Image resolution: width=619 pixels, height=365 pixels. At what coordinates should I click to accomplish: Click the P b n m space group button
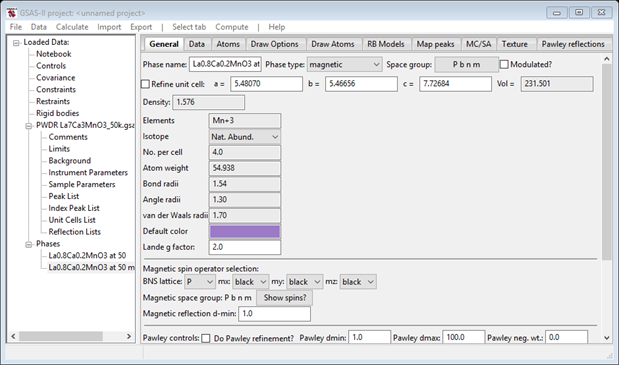[x=466, y=64]
